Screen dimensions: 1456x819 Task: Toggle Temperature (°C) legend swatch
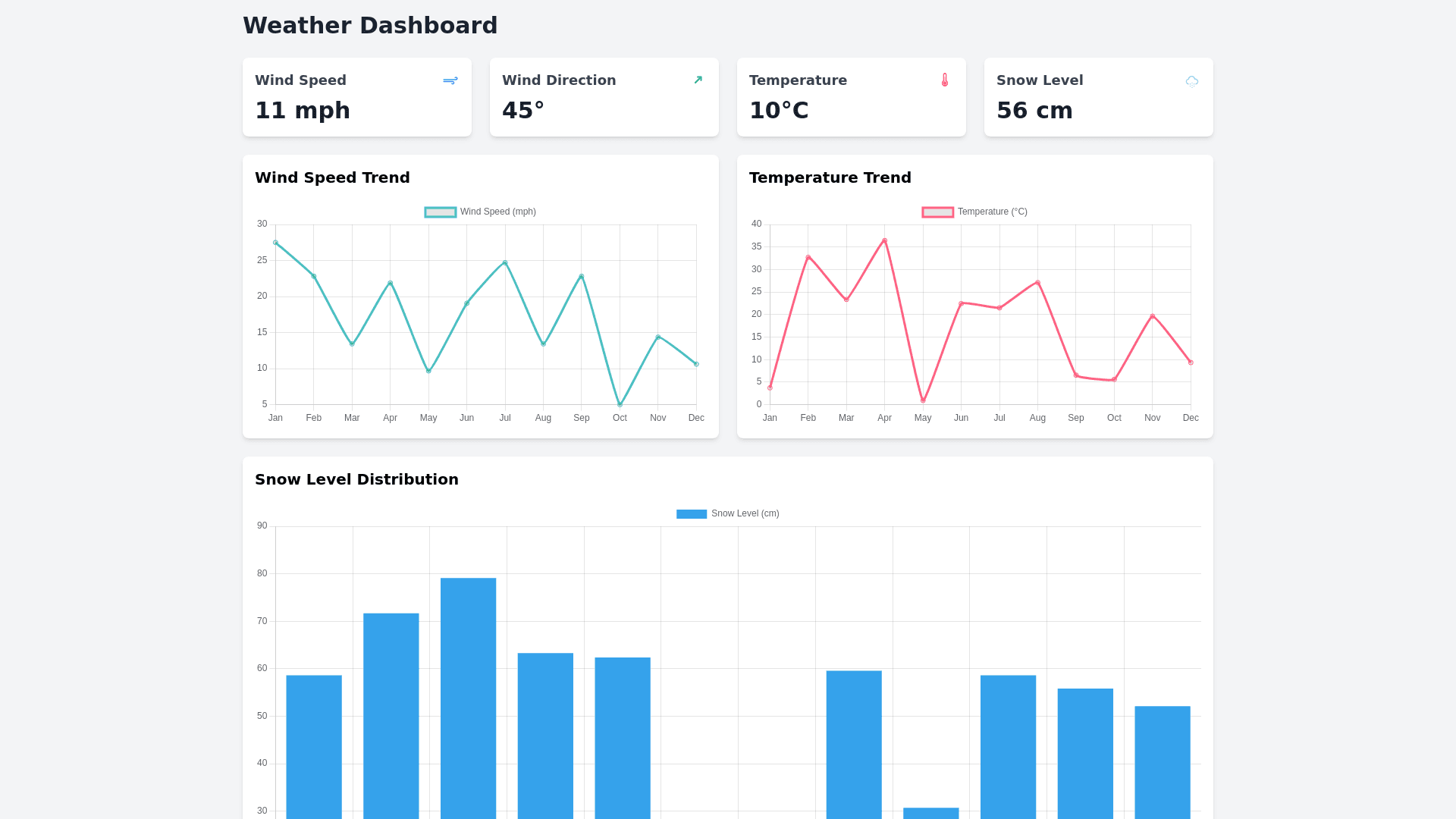[937, 212]
